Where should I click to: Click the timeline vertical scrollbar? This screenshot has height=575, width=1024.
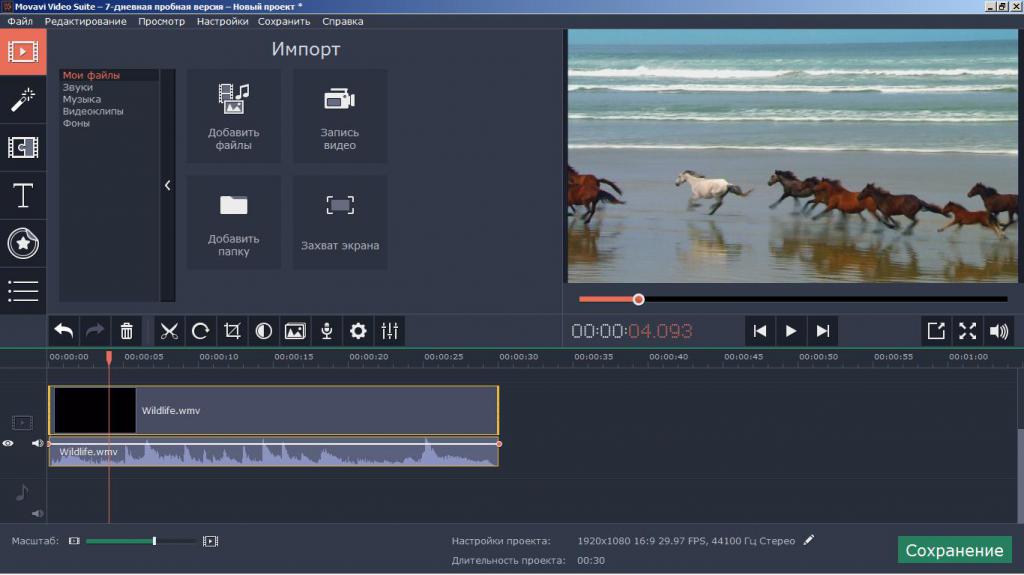pos(1020,476)
